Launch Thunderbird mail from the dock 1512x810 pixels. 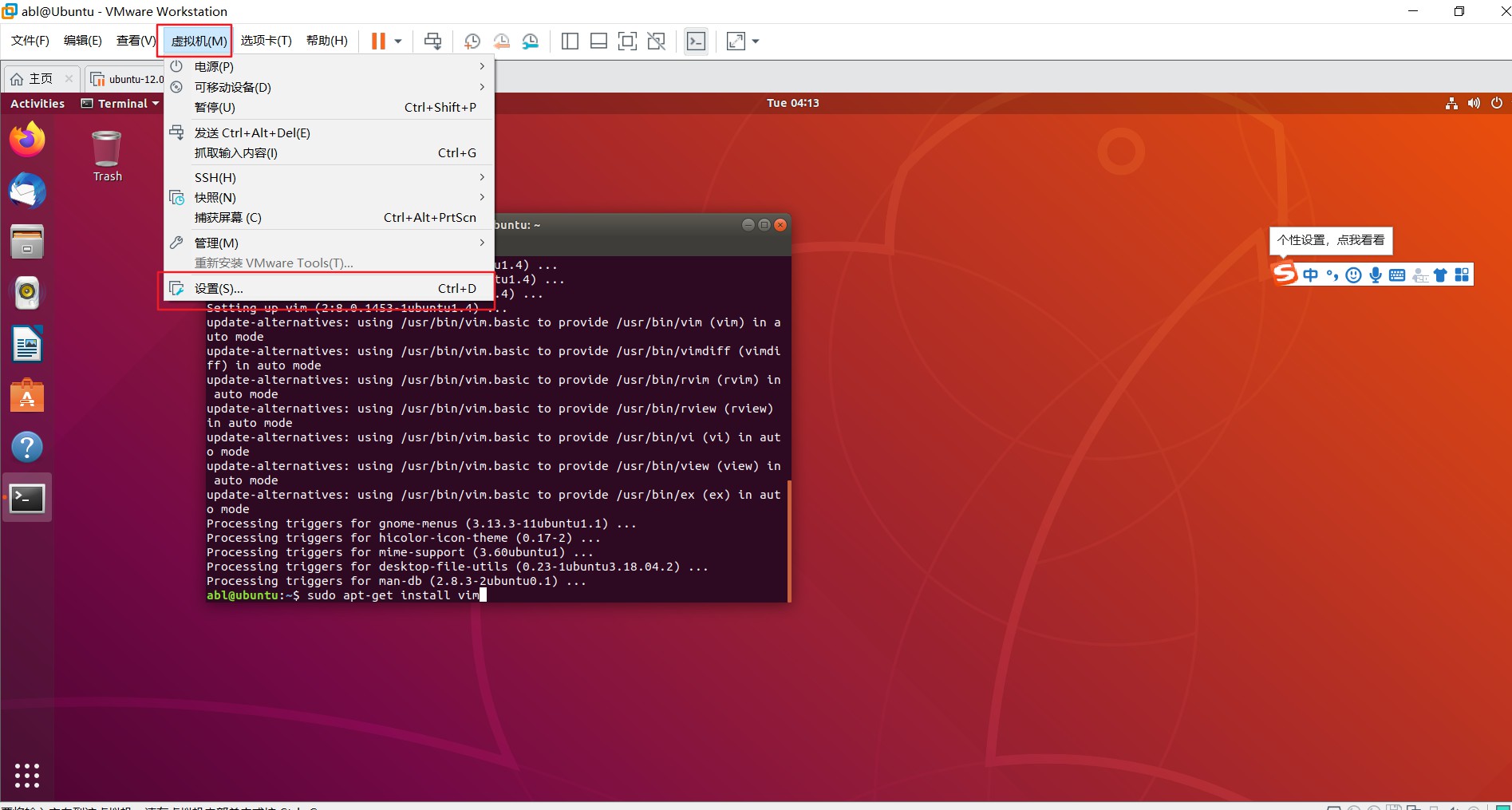27,191
